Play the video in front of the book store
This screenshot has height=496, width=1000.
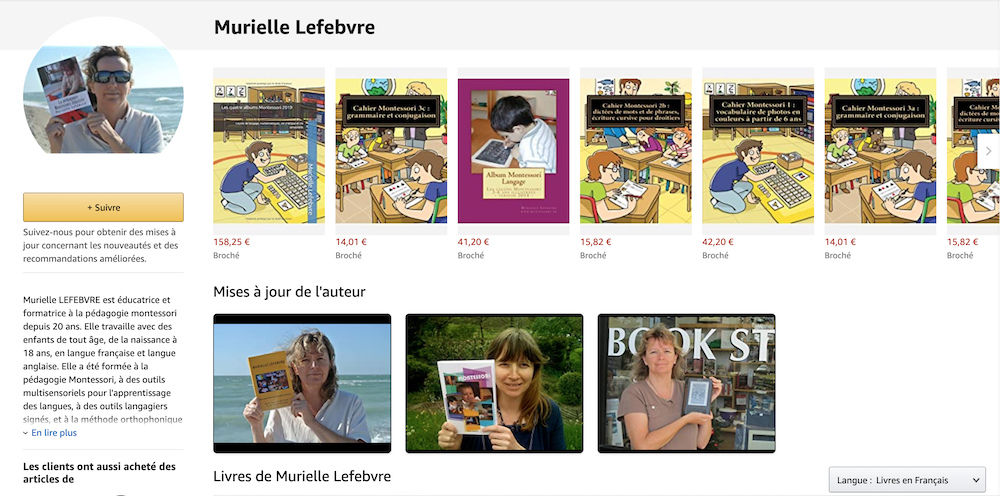click(687, 383)
